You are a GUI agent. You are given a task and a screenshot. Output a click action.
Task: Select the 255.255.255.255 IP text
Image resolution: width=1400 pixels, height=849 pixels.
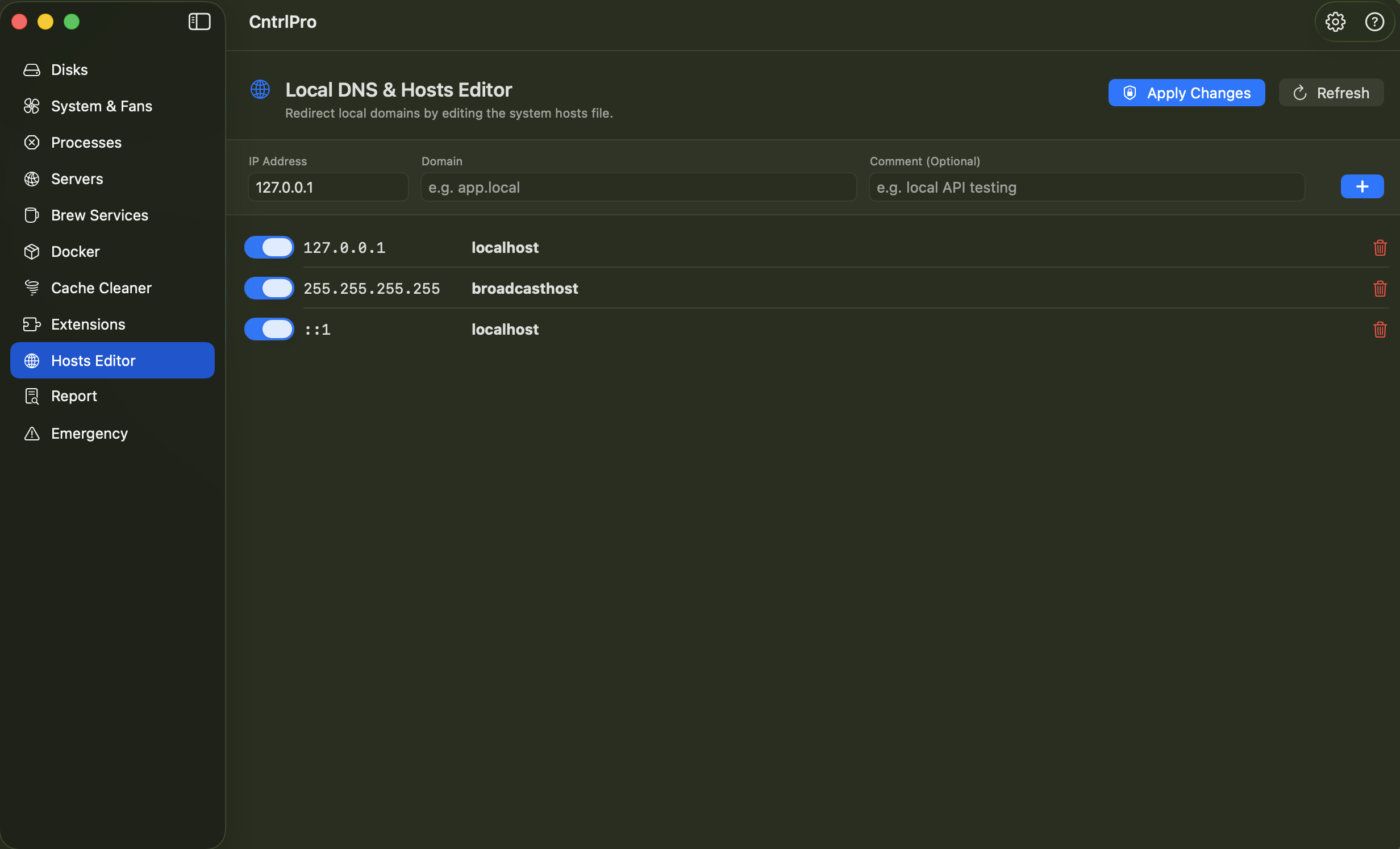(x=372, y=289)
